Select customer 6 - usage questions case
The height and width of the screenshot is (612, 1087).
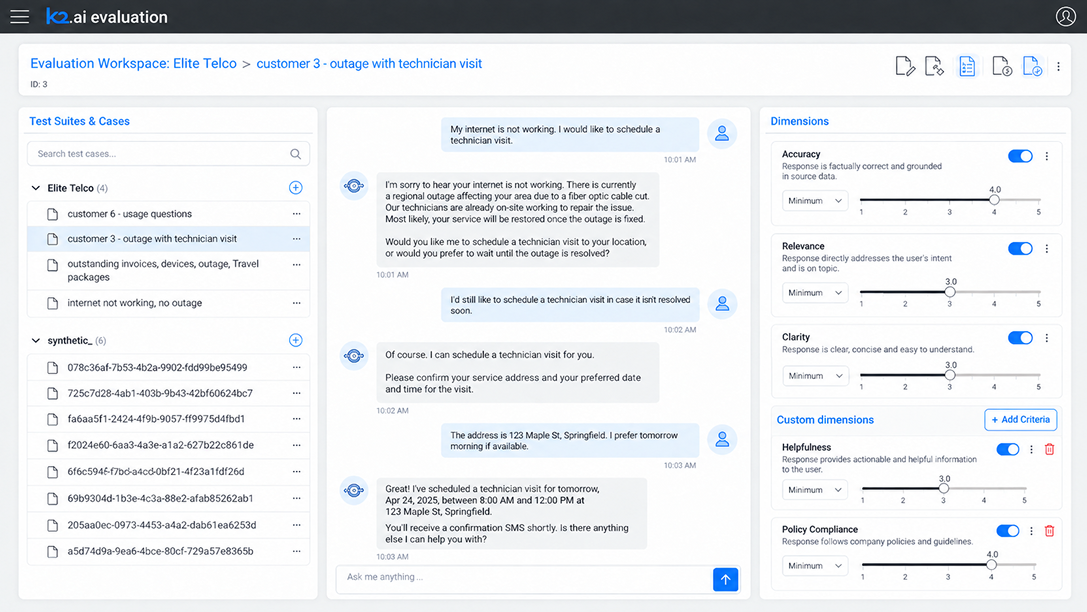click(x=168, y=214)
